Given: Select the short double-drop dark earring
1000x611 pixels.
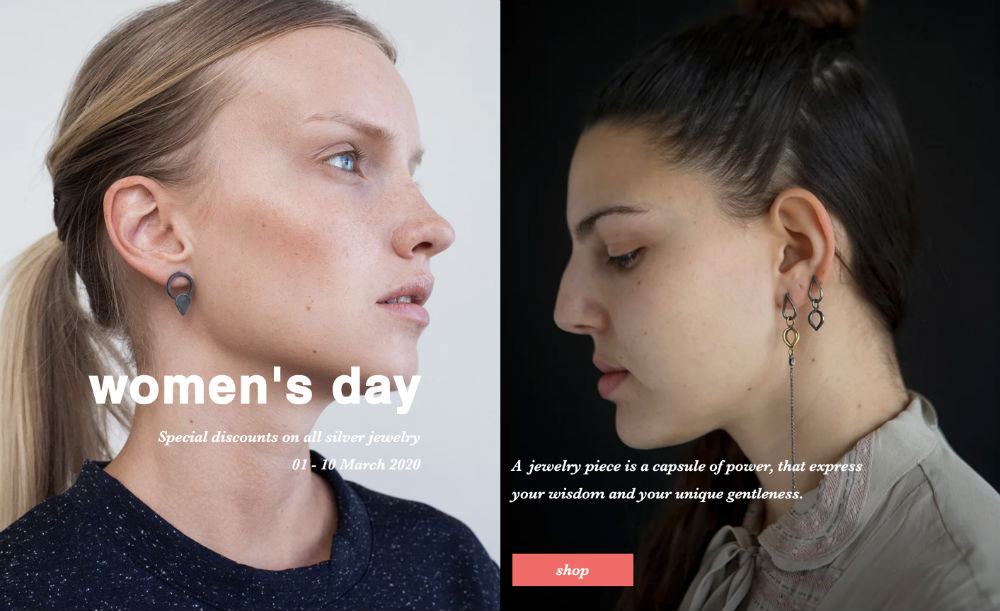Looking at the screenshot, I should click(x=816, y=302).
